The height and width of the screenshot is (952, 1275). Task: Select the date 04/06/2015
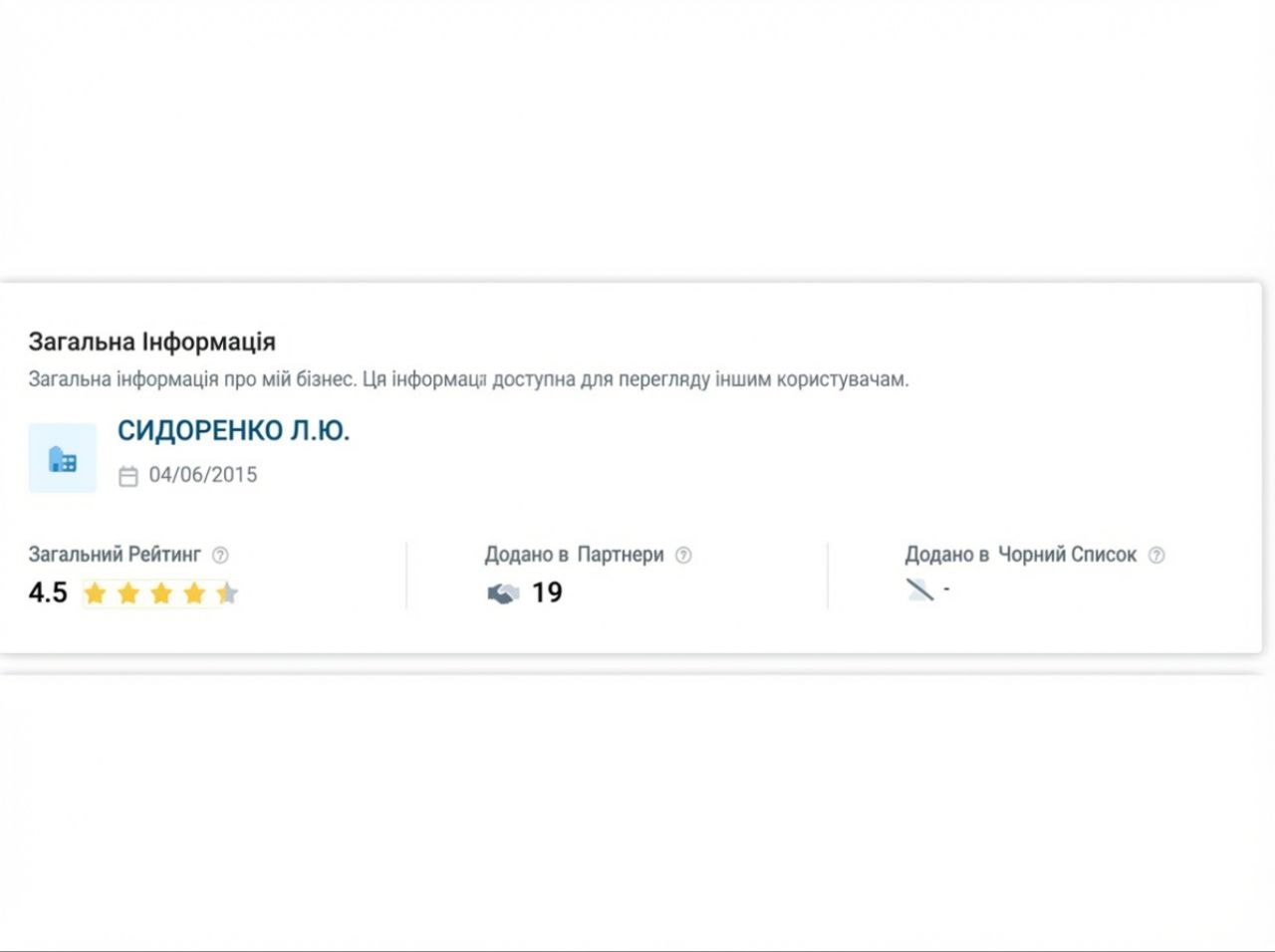coord(203,475)
